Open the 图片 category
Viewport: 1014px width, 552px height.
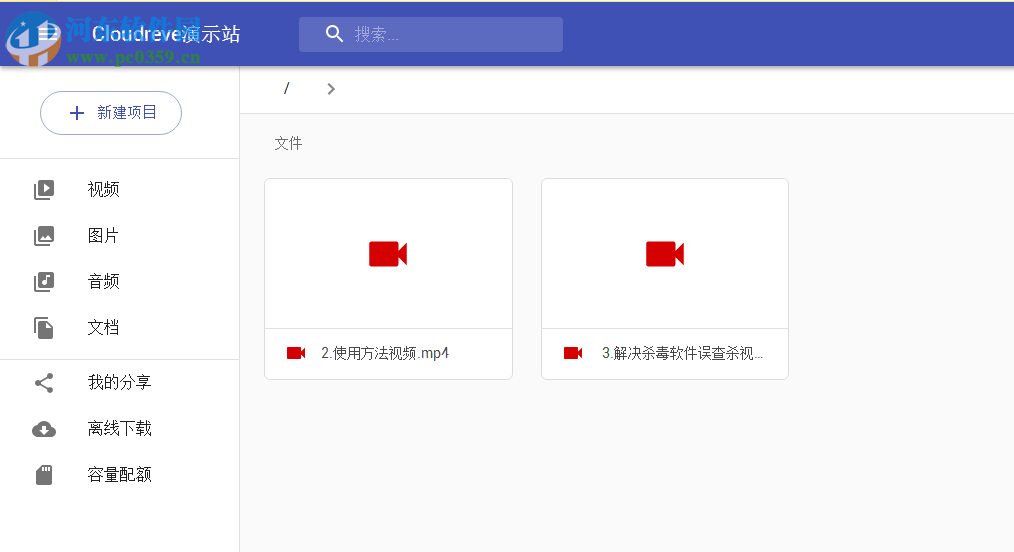click(103, 235)
